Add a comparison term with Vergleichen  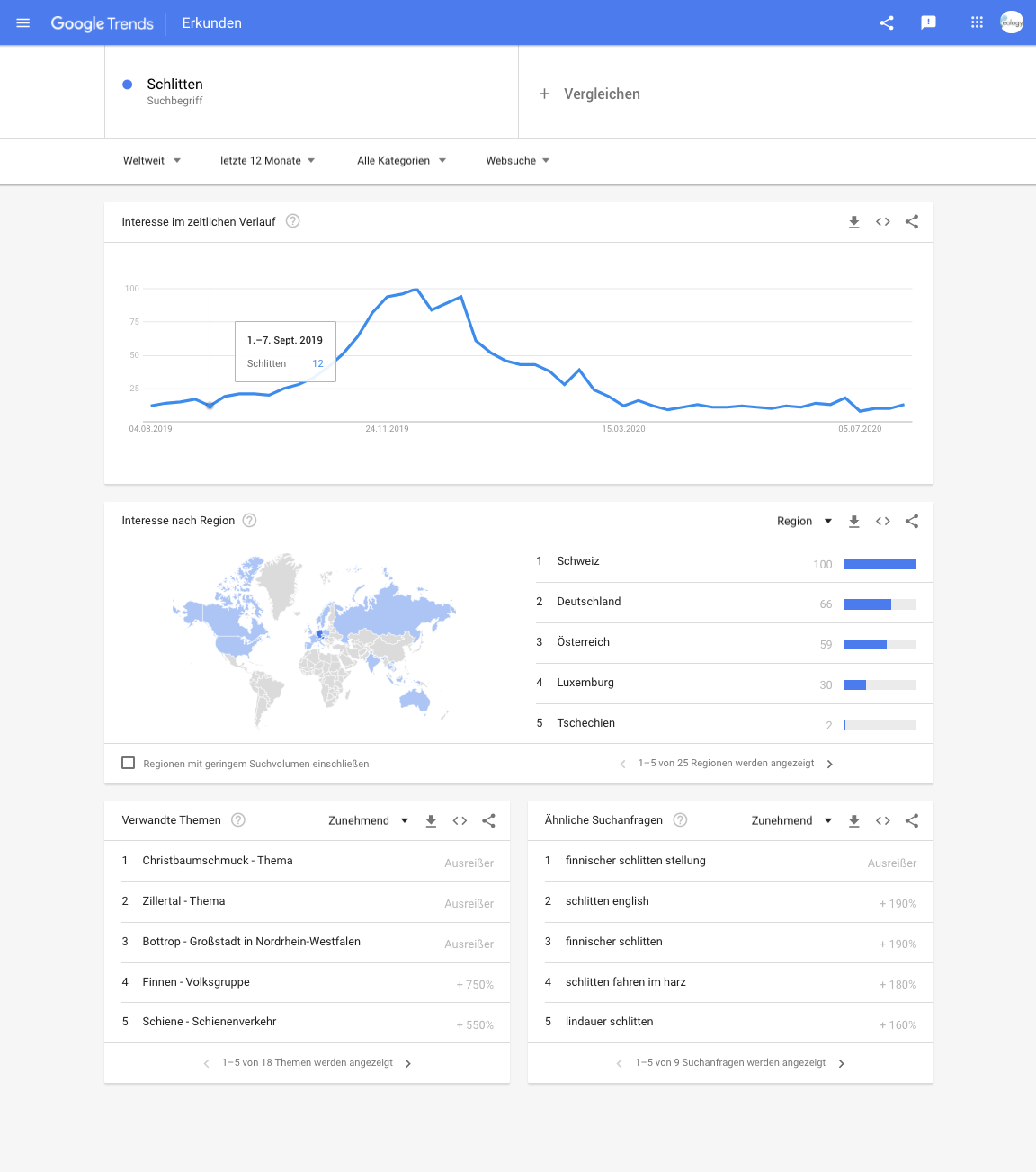click(589, 94)
